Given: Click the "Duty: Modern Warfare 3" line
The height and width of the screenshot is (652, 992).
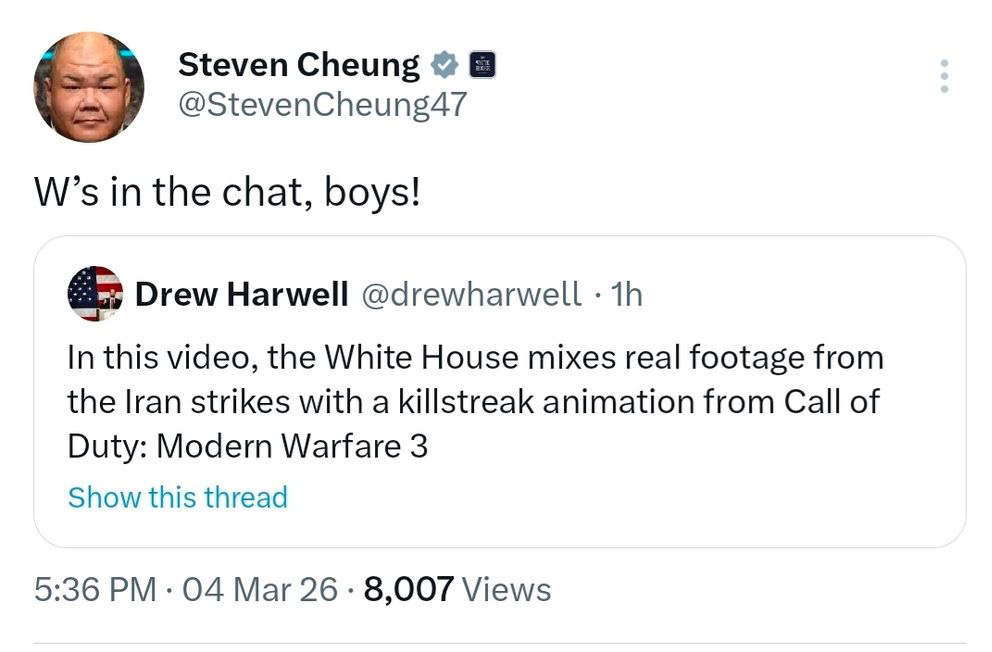Looking at the screenshot, I should 247,446.
